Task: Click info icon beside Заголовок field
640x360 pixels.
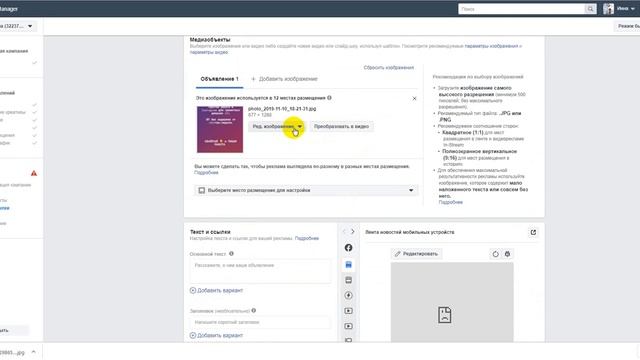Action: pyautogui.click(x=254, y=311)
